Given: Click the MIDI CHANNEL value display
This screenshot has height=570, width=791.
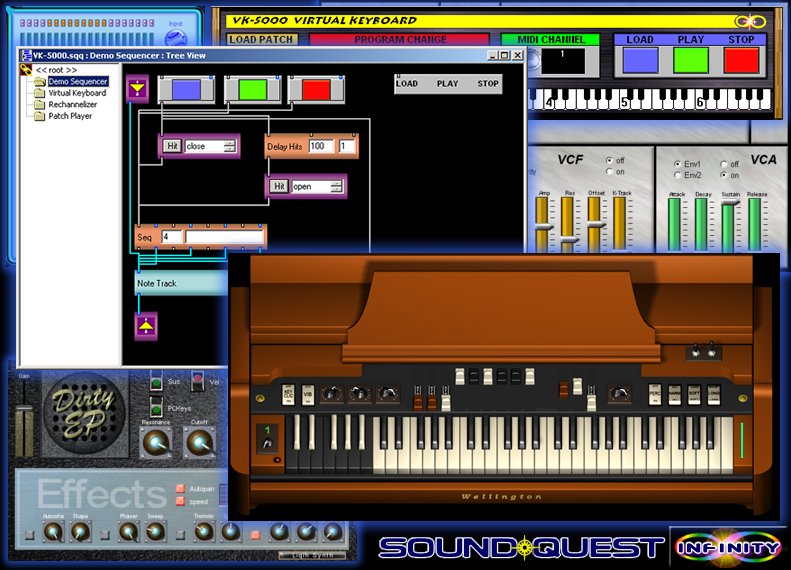Looking at the screenshot, I should pyautogui.click(x=563, y=61).
